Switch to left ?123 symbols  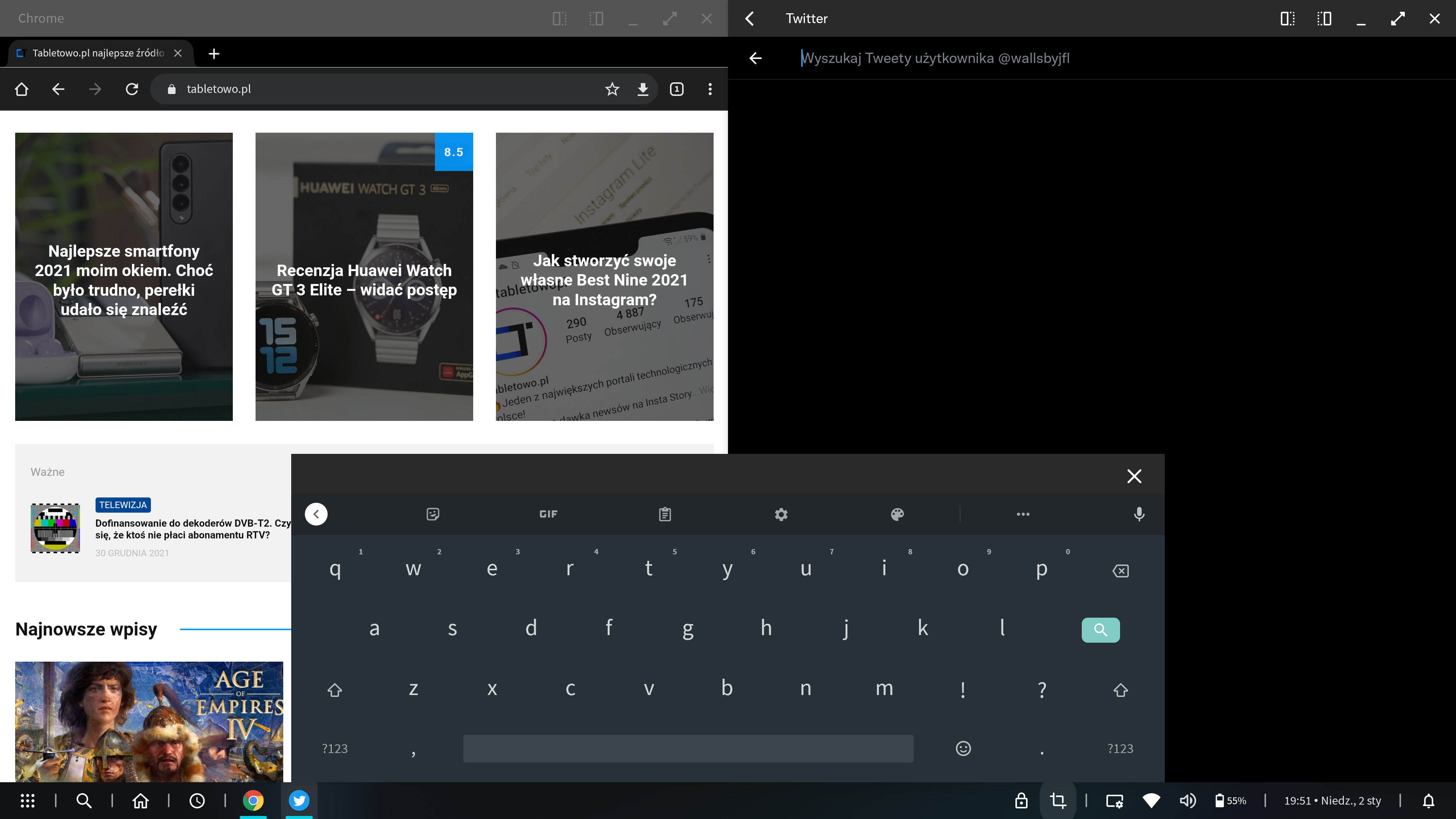click(x=334, y=748)
